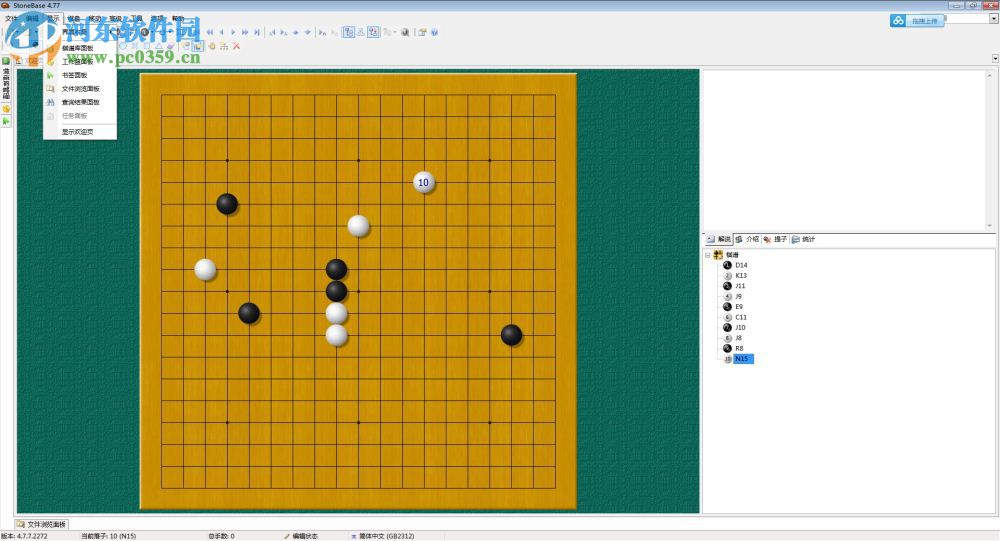Choose 查询结果面板 from the open menu
1000x541 pixels.
coord(80,102)
